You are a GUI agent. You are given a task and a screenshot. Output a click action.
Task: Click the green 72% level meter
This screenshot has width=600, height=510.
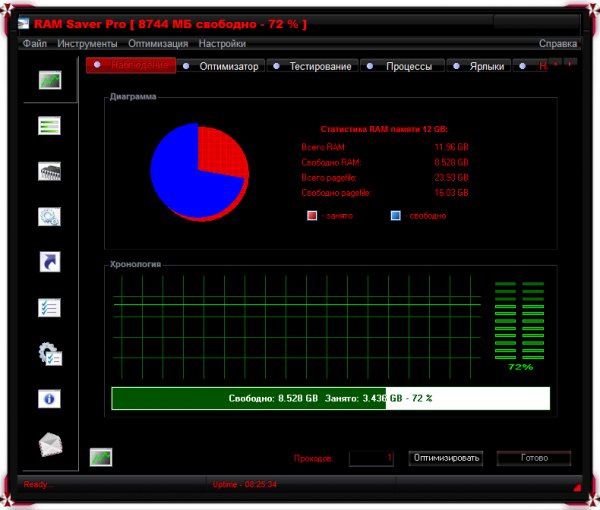(x=519, y=321)
